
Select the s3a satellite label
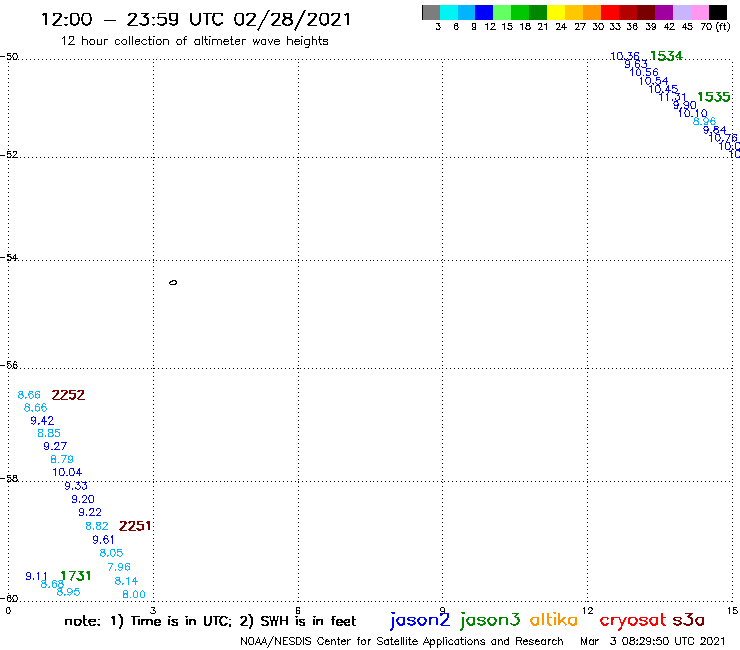[x=688, y=620]
